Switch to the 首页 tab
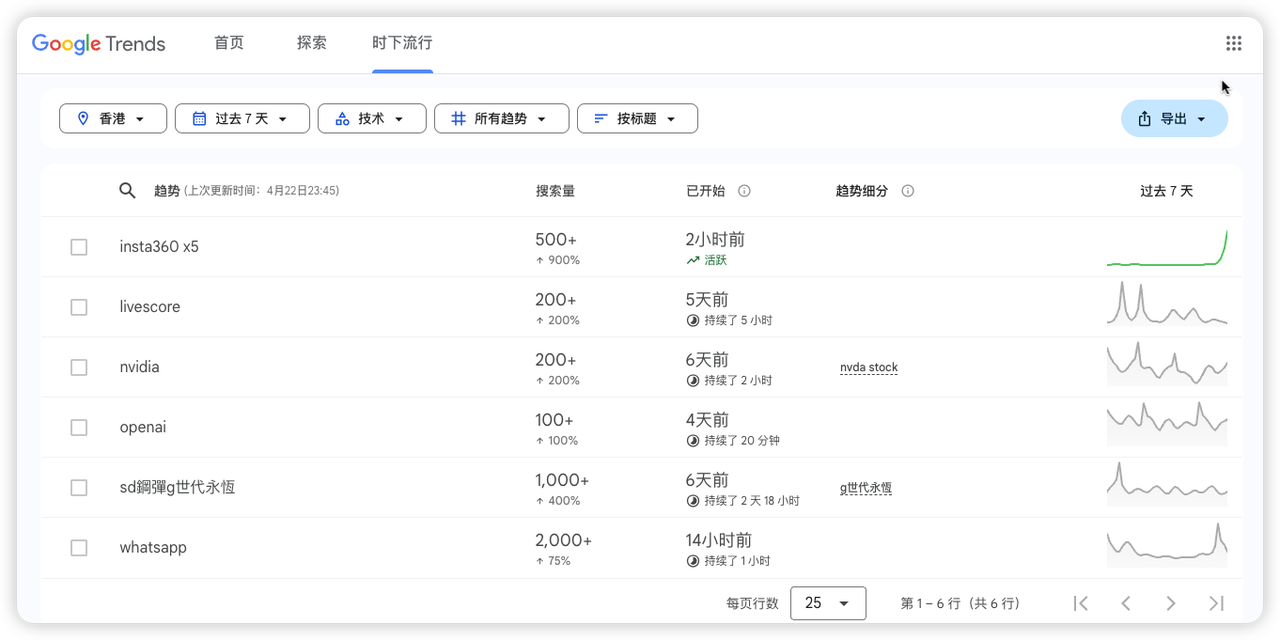Image resolution: width=1280 pixels, height=640 pixels. [x=229, y=43]
